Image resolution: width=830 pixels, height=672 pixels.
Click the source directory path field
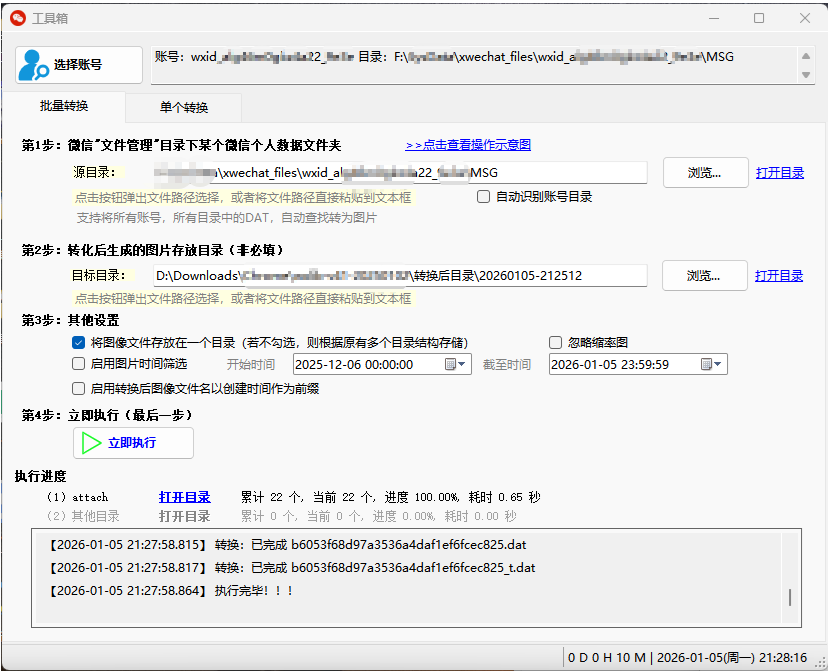point(400,172)
